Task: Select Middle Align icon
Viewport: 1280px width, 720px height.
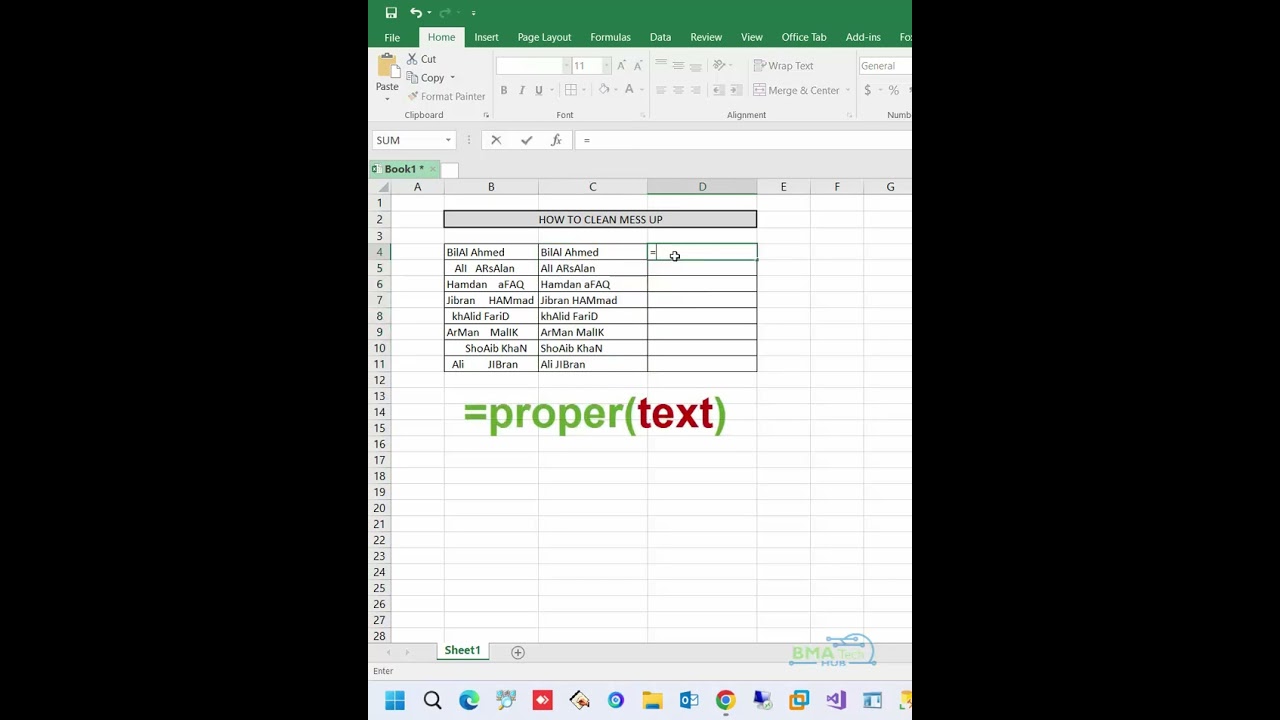Action: pos(678,66)
